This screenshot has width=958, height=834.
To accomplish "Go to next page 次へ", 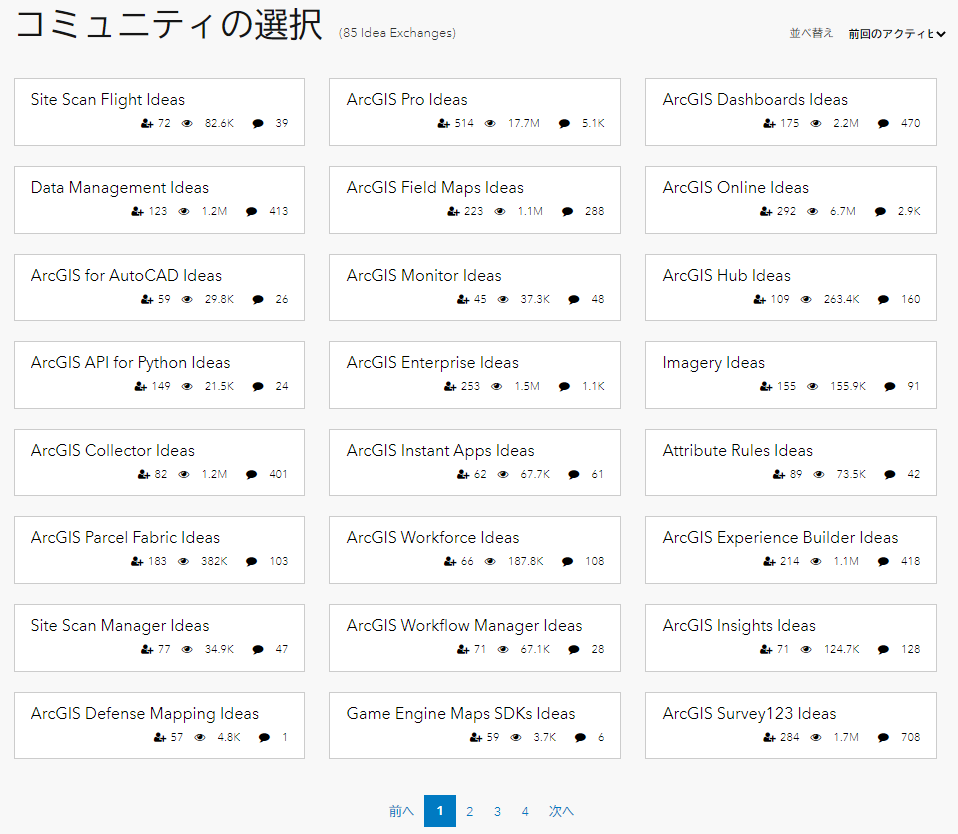I will pyautogui.click(x=561, y=811).
